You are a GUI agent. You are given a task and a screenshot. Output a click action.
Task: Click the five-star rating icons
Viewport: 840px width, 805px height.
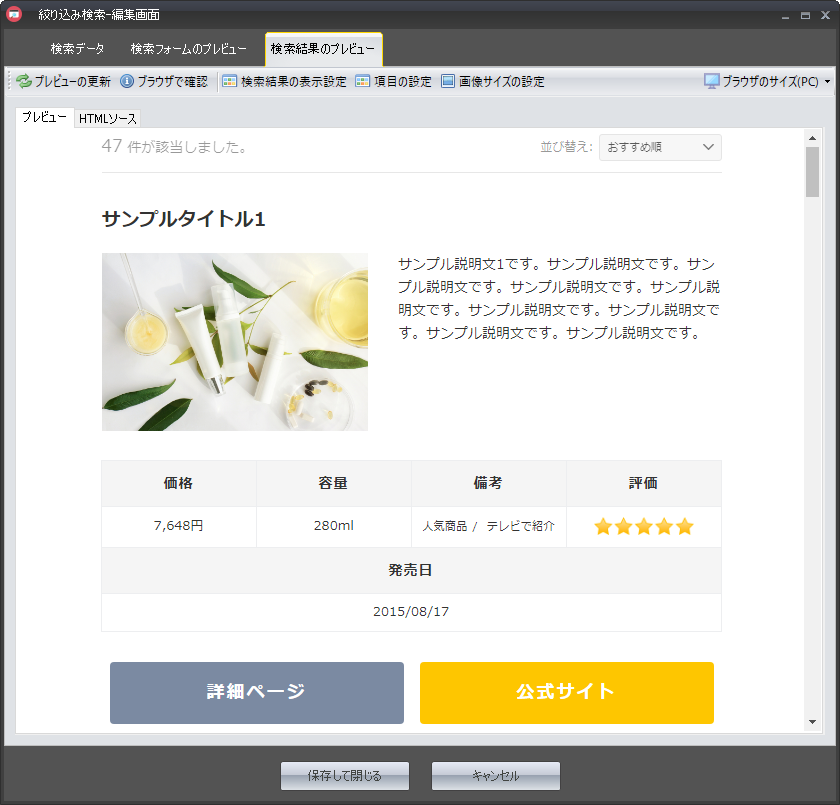(x=643, y=527)
